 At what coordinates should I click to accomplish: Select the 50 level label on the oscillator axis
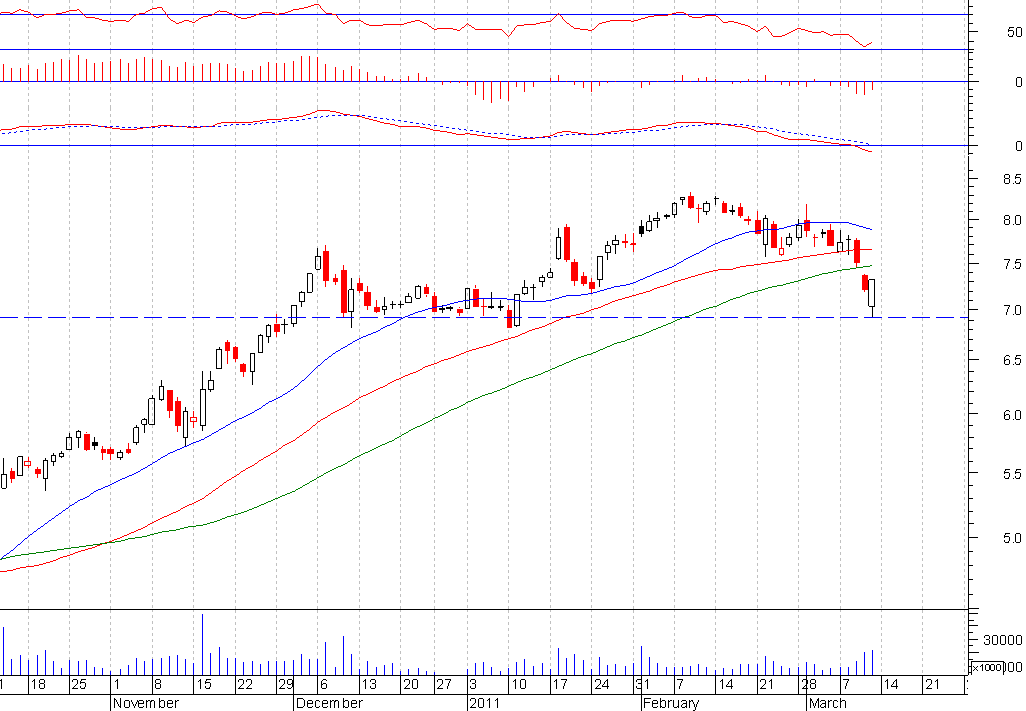click(x=1014, y=32)
